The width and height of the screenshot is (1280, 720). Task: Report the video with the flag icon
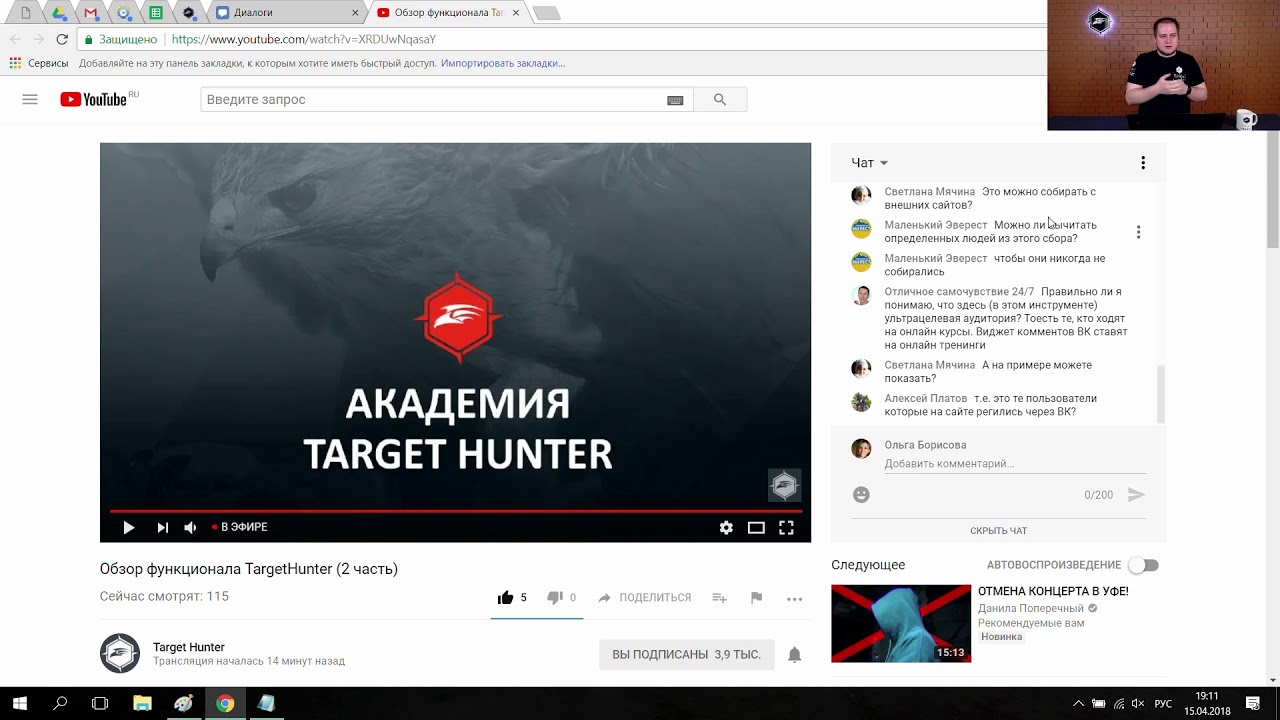click(756, 598)
